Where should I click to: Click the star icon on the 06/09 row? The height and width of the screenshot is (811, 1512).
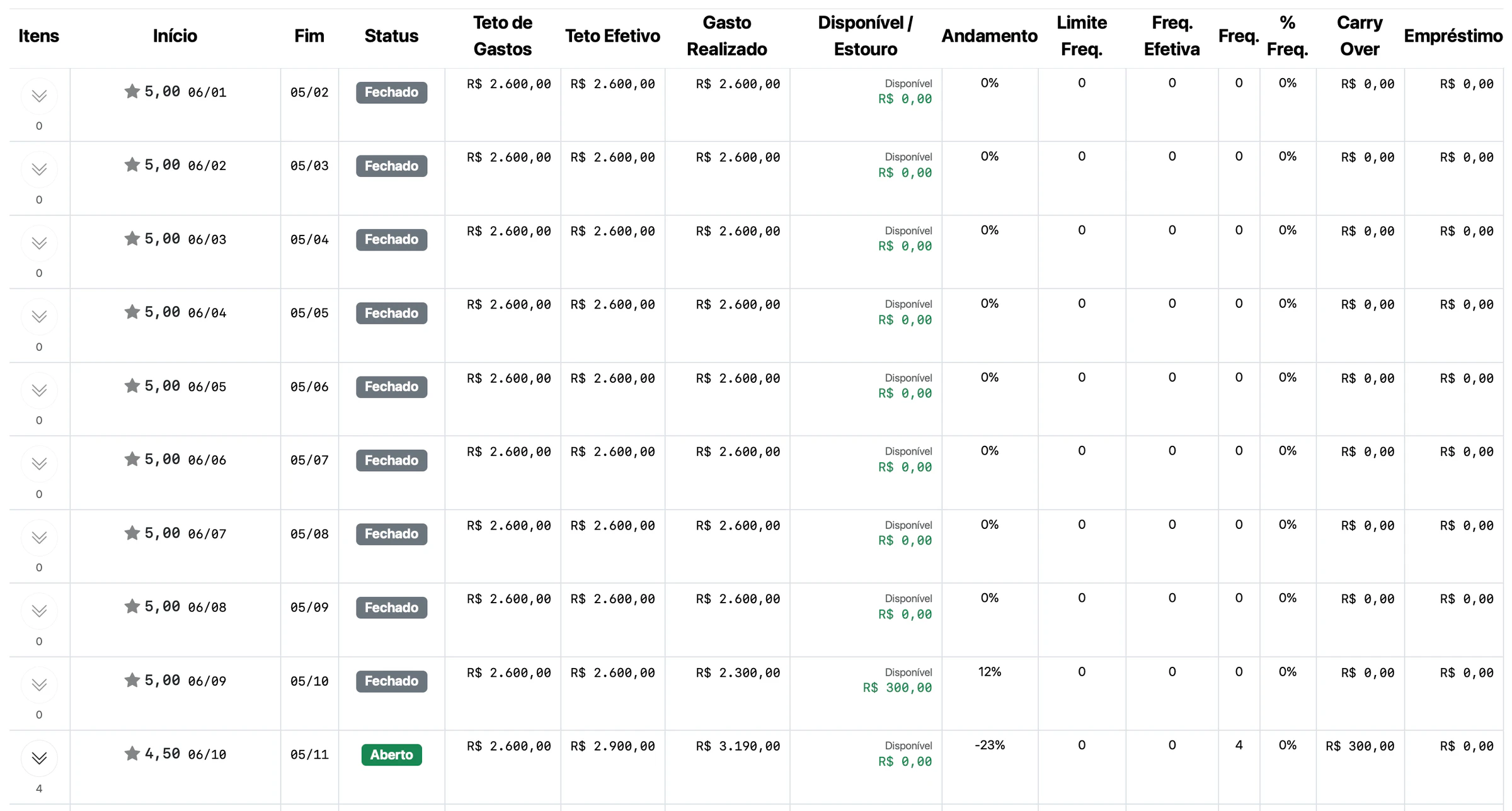132,680
